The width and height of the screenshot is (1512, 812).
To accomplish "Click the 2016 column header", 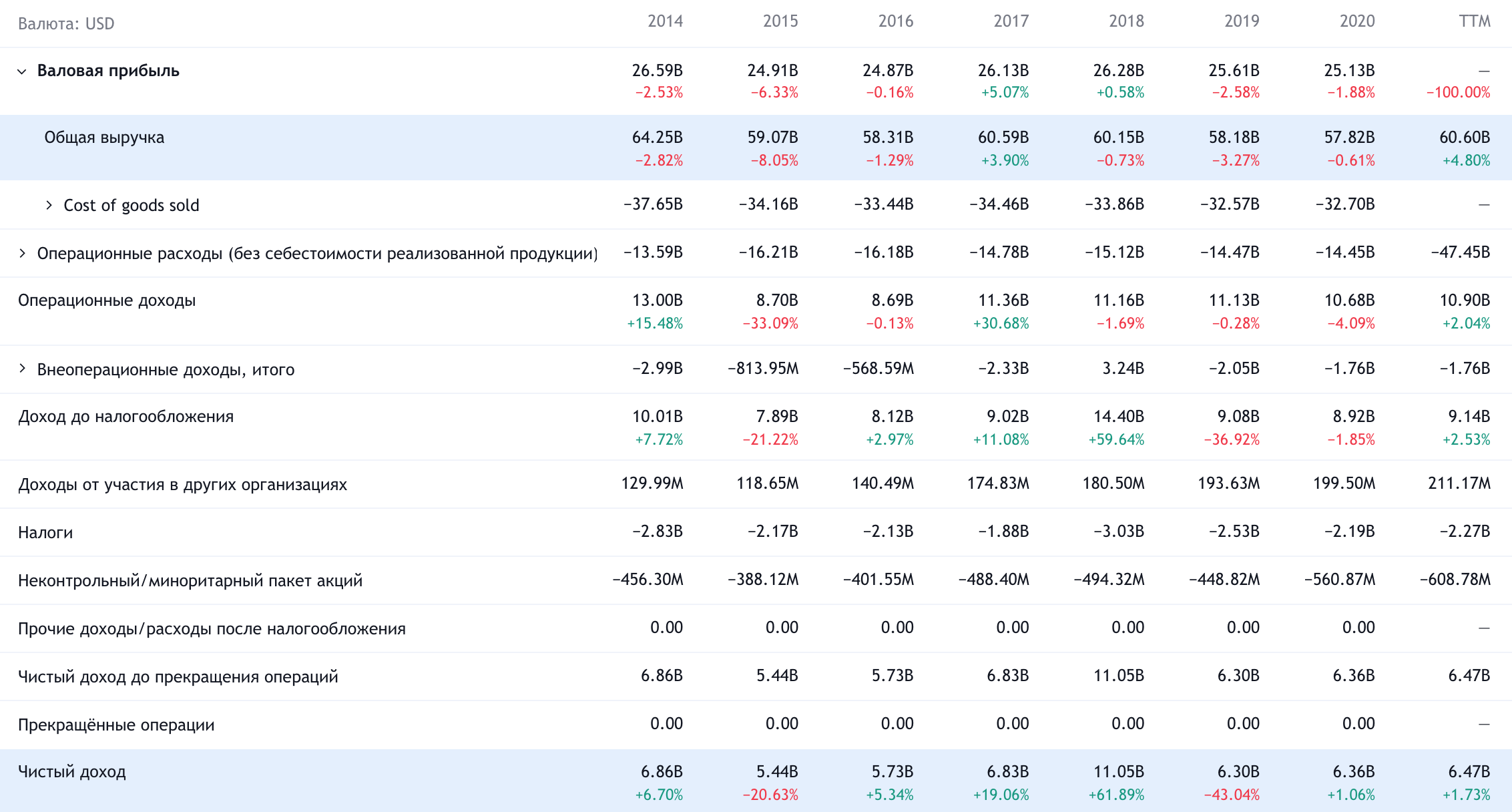I will click(896, 21).
